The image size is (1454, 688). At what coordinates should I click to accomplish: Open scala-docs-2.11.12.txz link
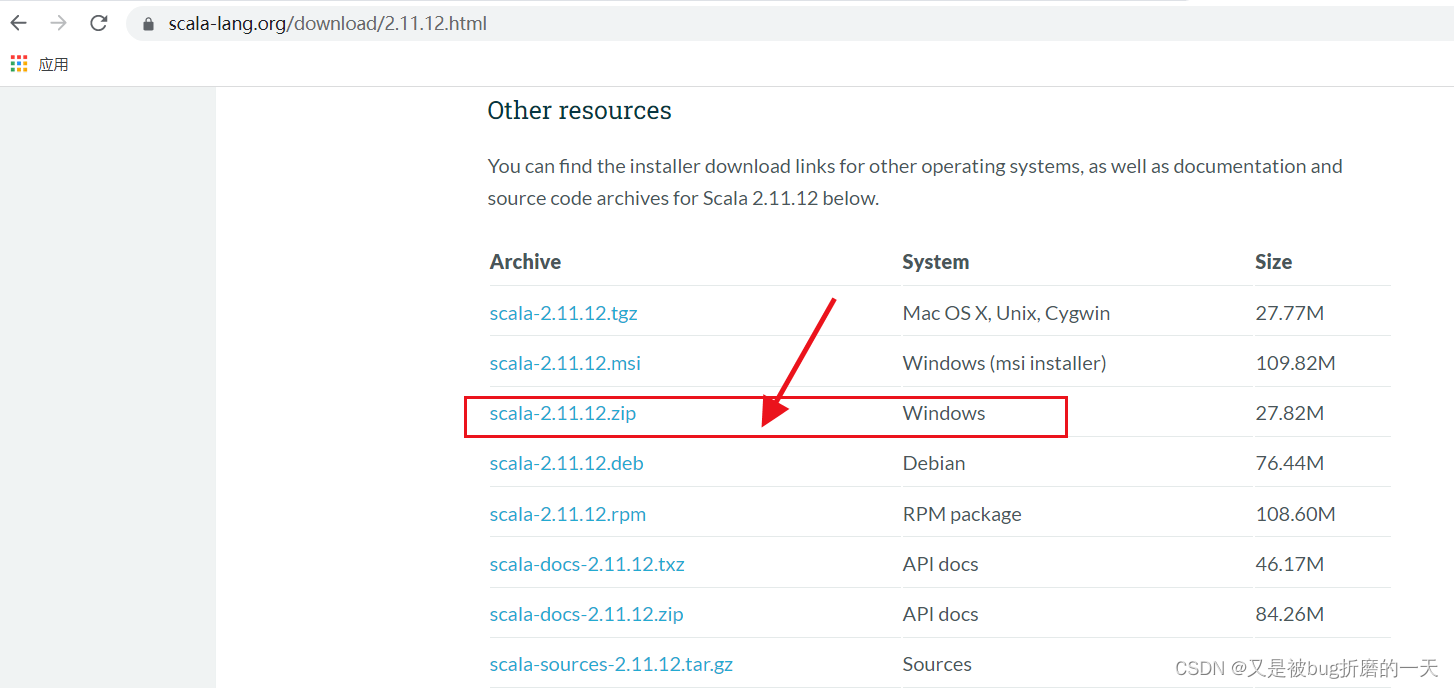click(587, 564)
